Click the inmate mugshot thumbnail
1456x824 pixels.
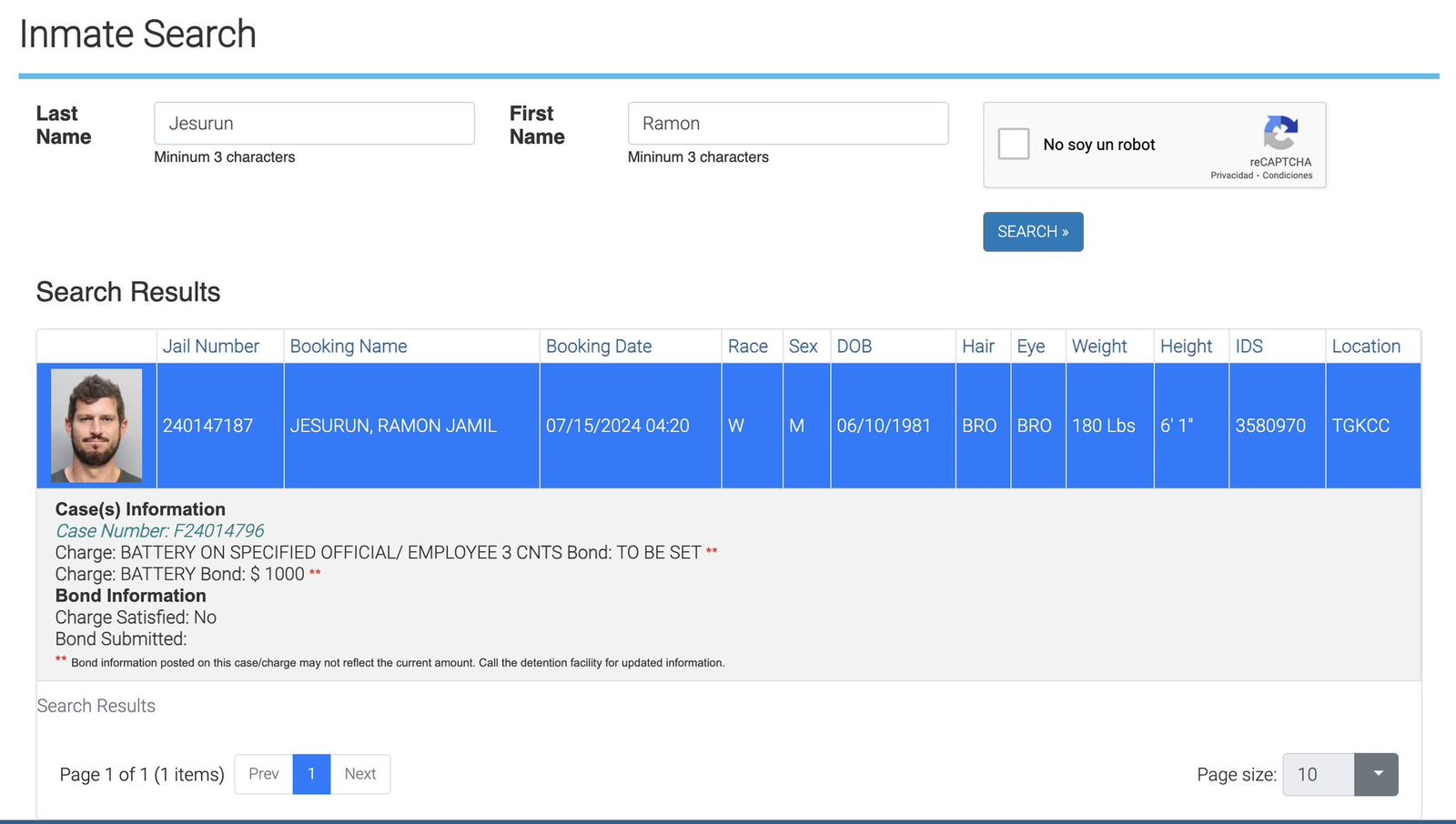(96, 426)
